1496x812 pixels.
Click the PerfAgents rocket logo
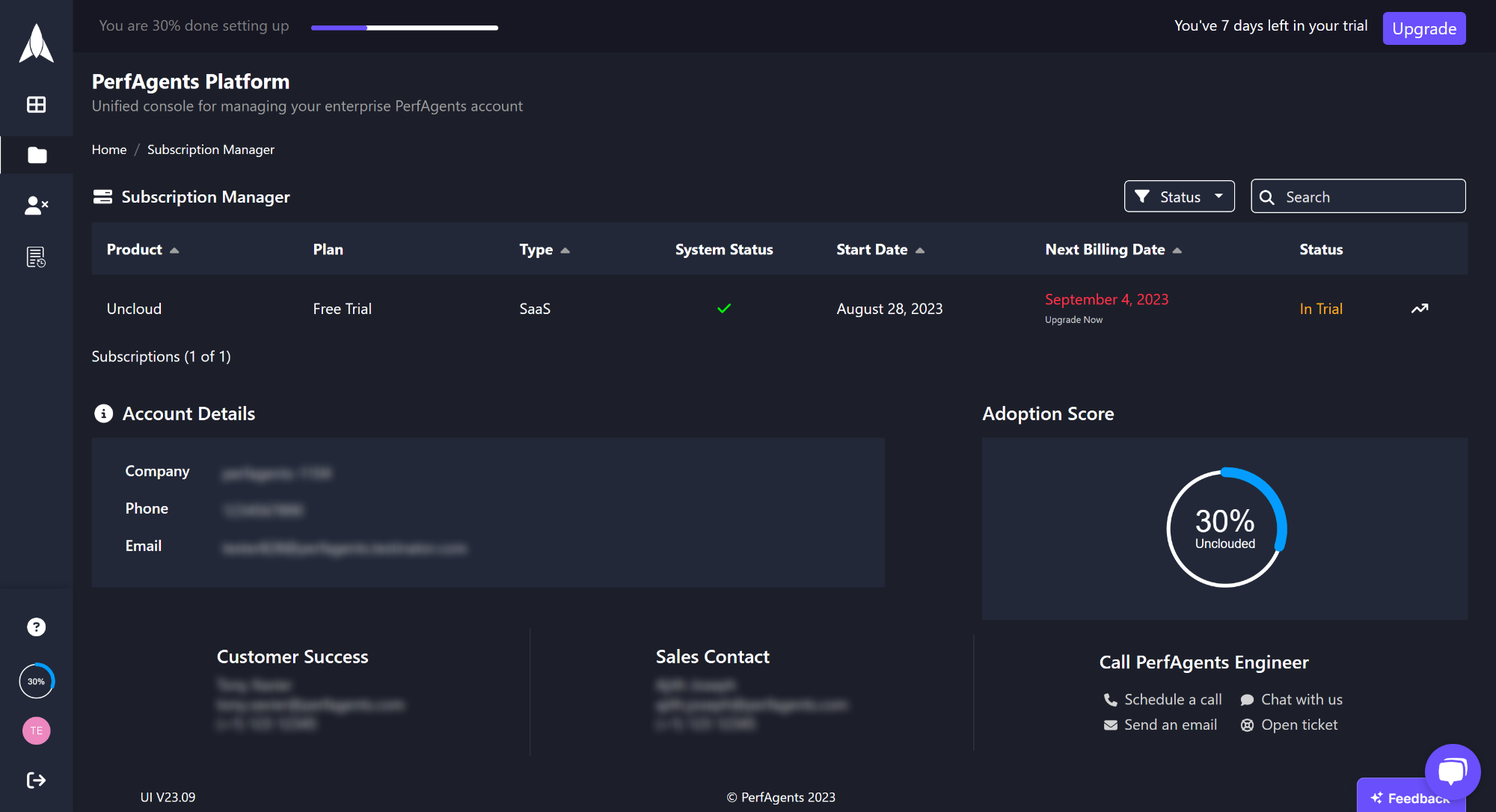36,43
